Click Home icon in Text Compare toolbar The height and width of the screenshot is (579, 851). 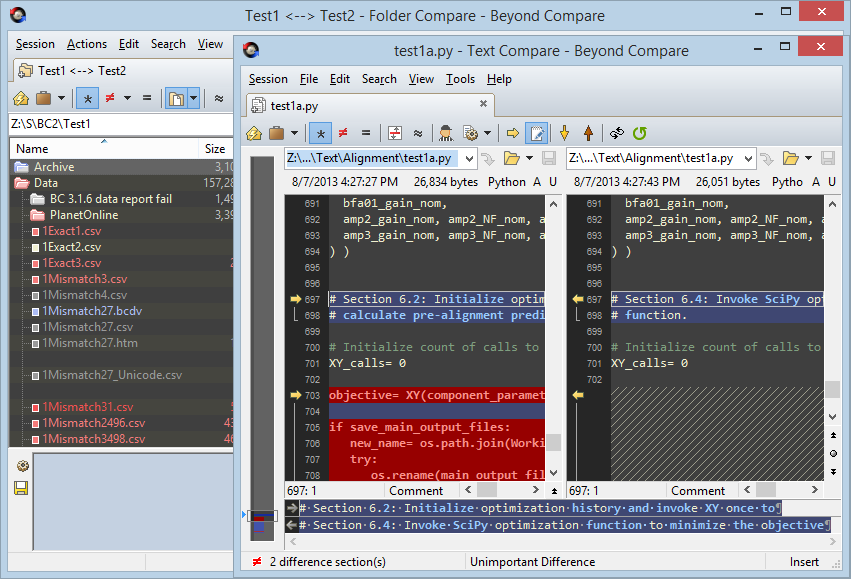click(255, 132)
